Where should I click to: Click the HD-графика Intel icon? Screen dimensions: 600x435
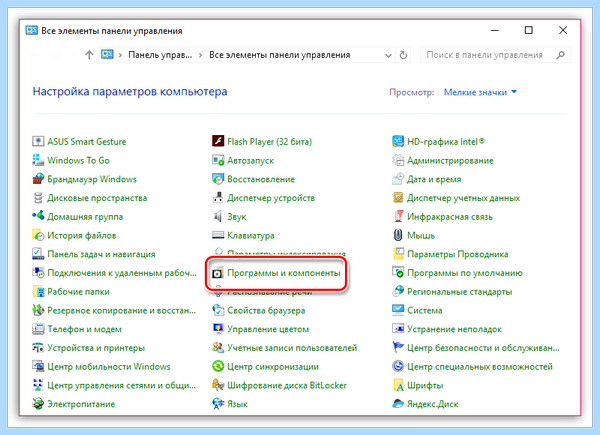point(398,142)
